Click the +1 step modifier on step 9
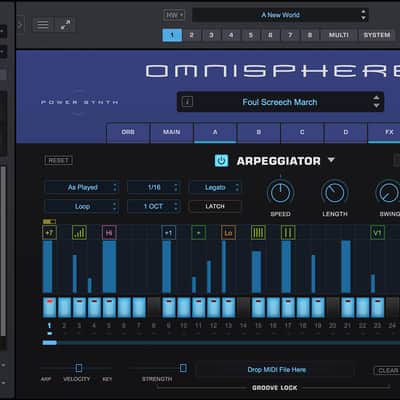Screen dimensions: 400x400 point(169,233)
